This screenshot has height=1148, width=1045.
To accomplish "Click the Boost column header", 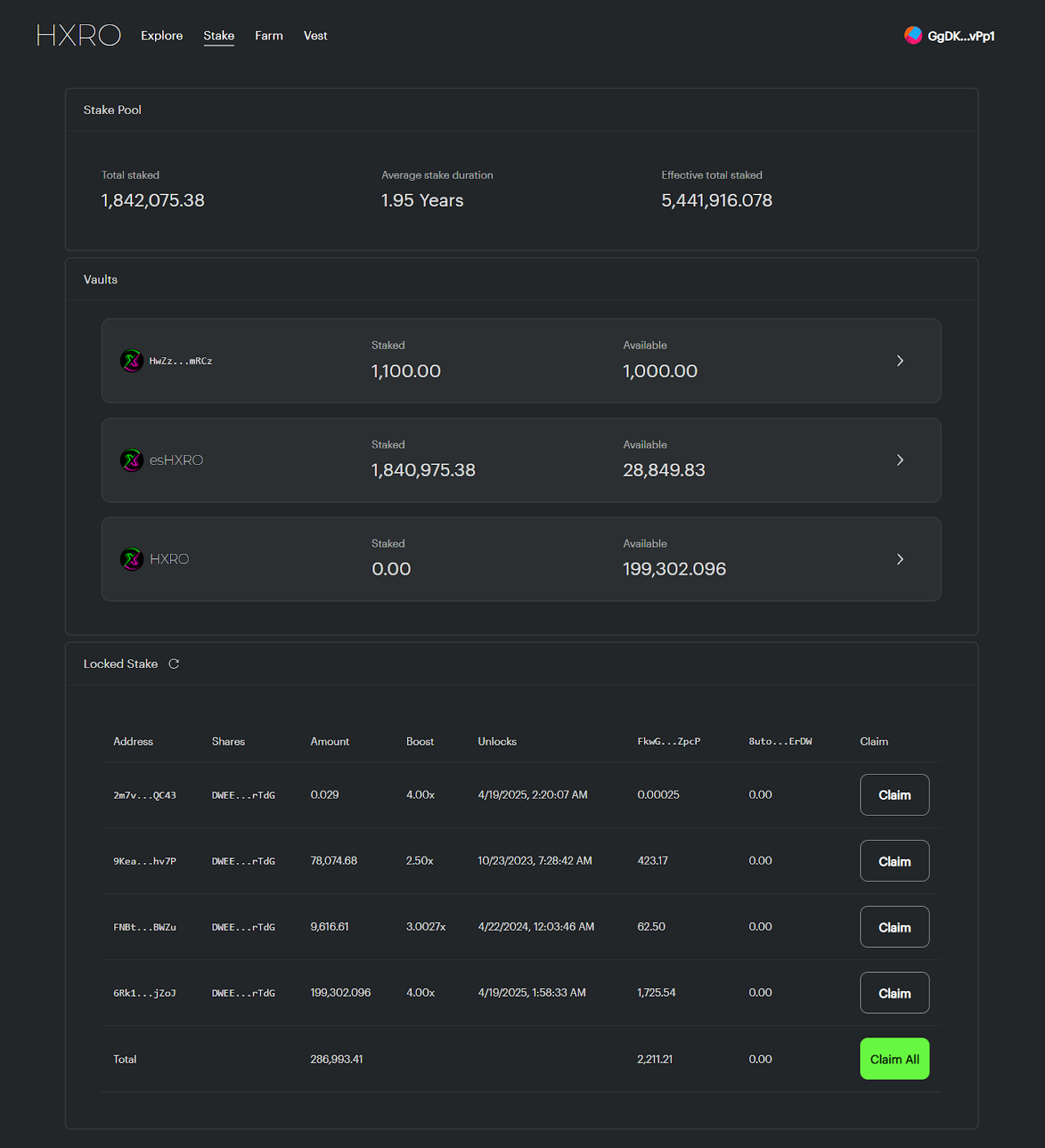I will 420,741.
